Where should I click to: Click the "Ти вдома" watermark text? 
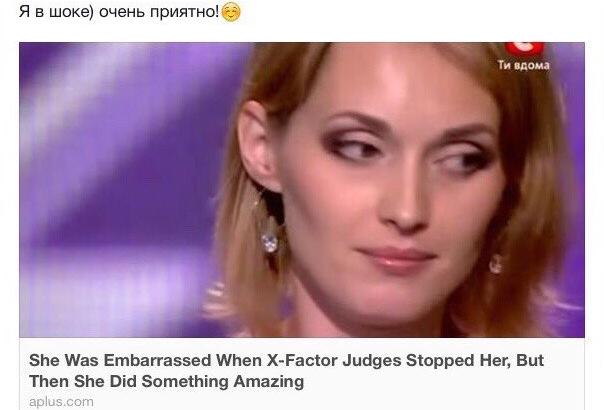523,65
